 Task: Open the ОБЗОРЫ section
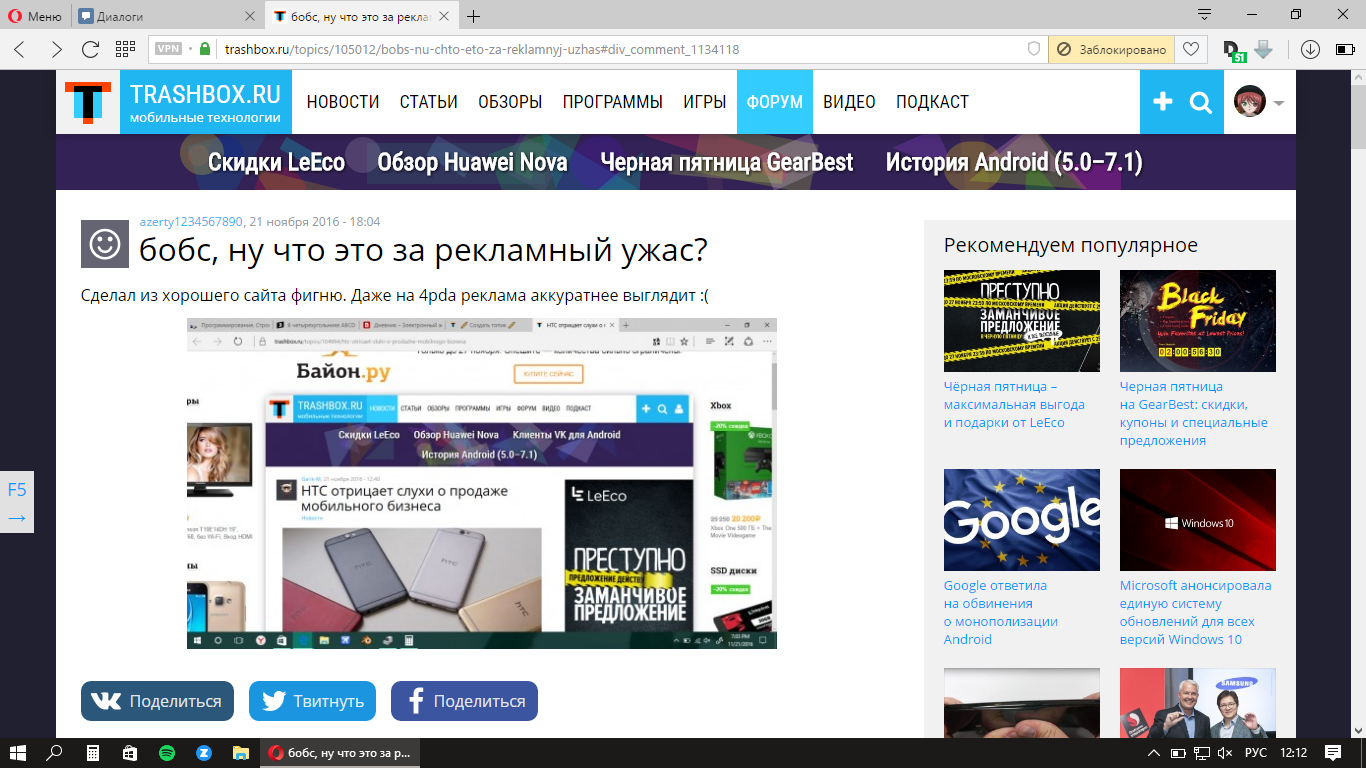[510, 102]
